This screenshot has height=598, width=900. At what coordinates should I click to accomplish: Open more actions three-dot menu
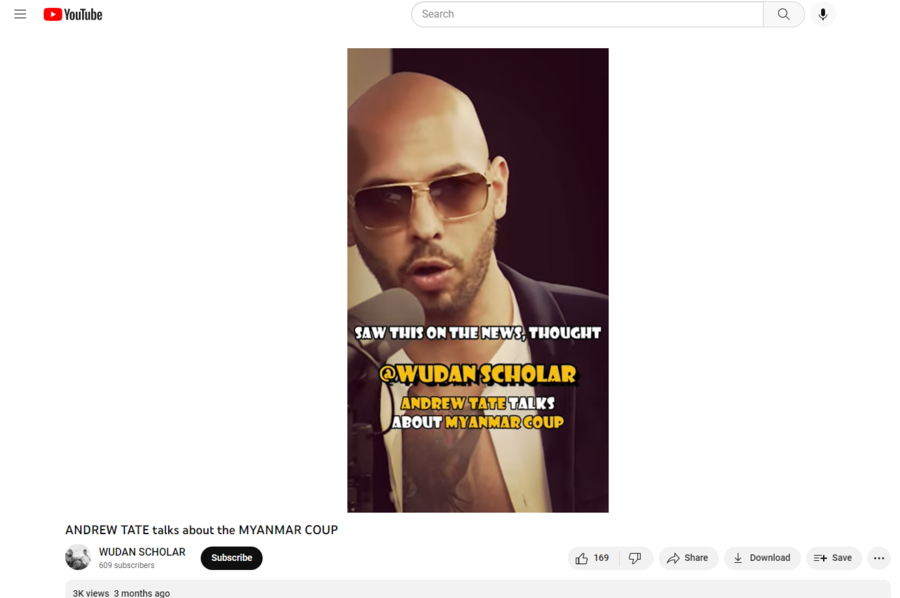[x=879, y=558]
